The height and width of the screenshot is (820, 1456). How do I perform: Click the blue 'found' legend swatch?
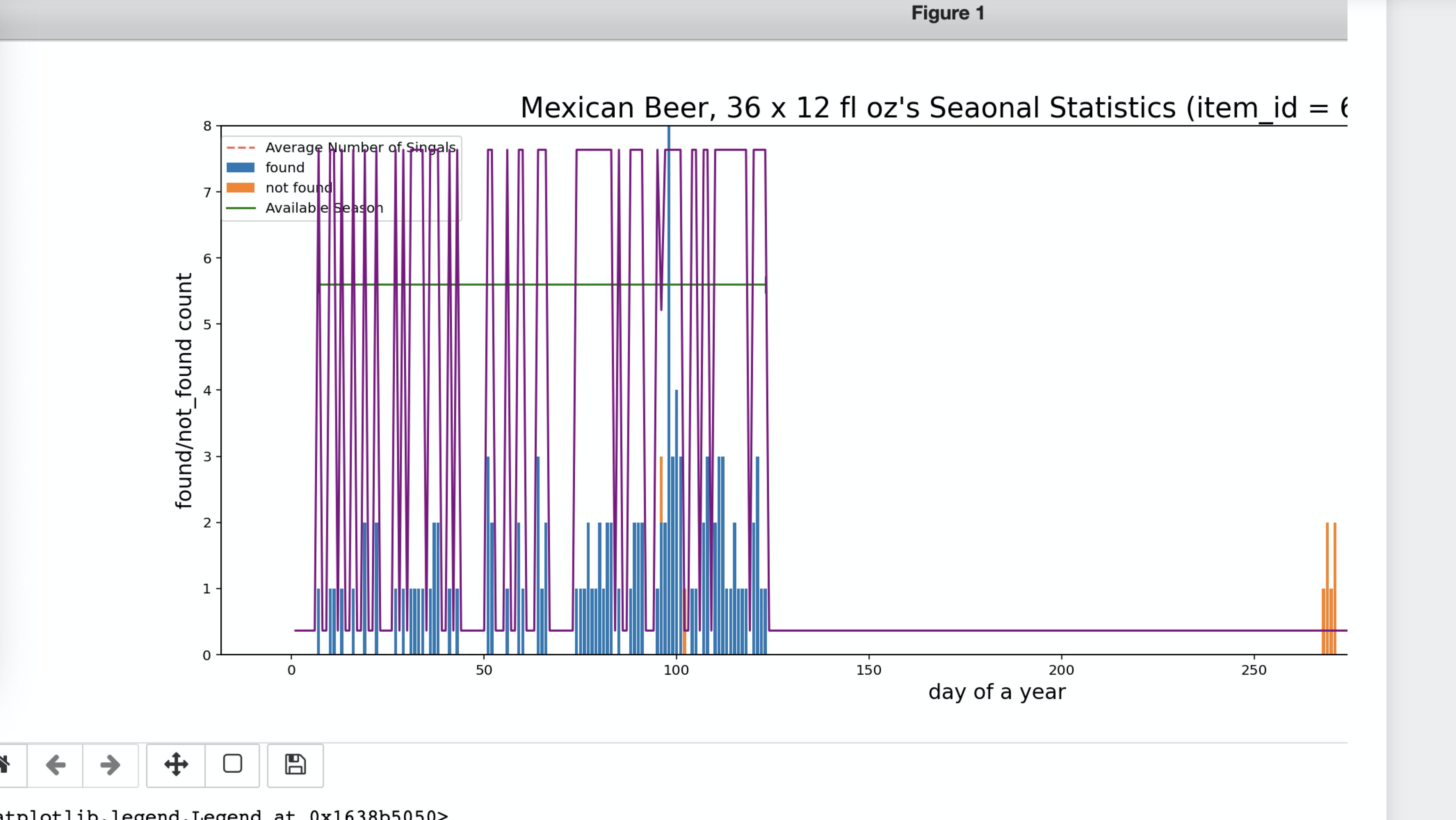click(x=240, y=168)
